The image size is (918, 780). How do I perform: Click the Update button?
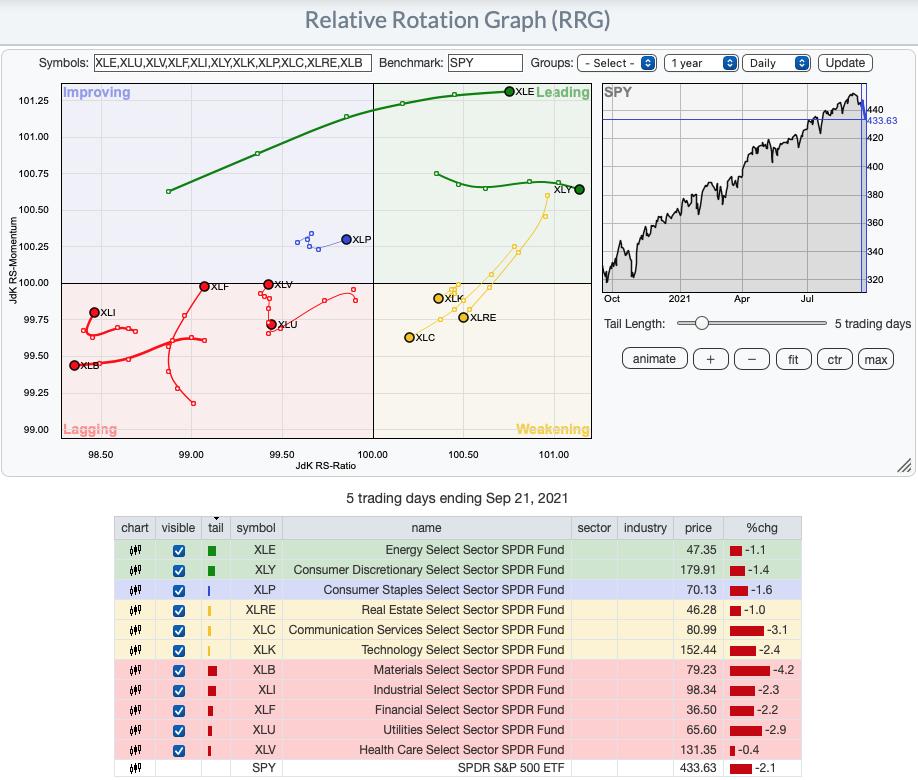point(845,63)
